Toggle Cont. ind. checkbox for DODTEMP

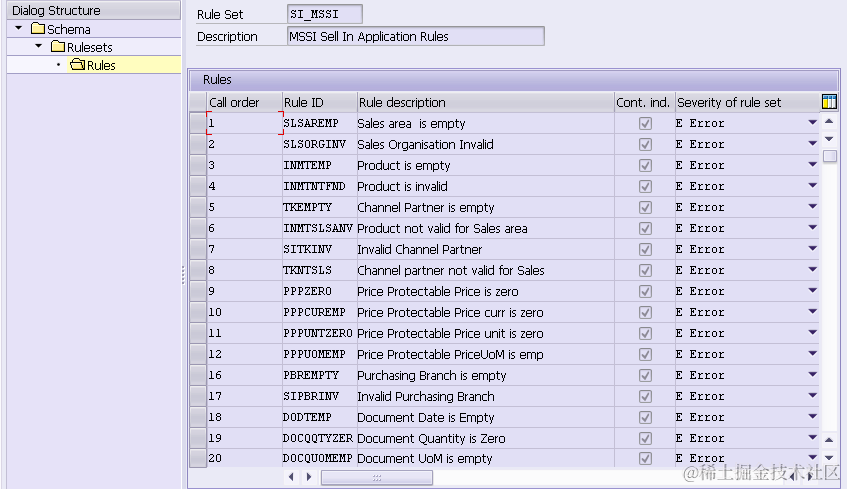(x=645, y=417)
